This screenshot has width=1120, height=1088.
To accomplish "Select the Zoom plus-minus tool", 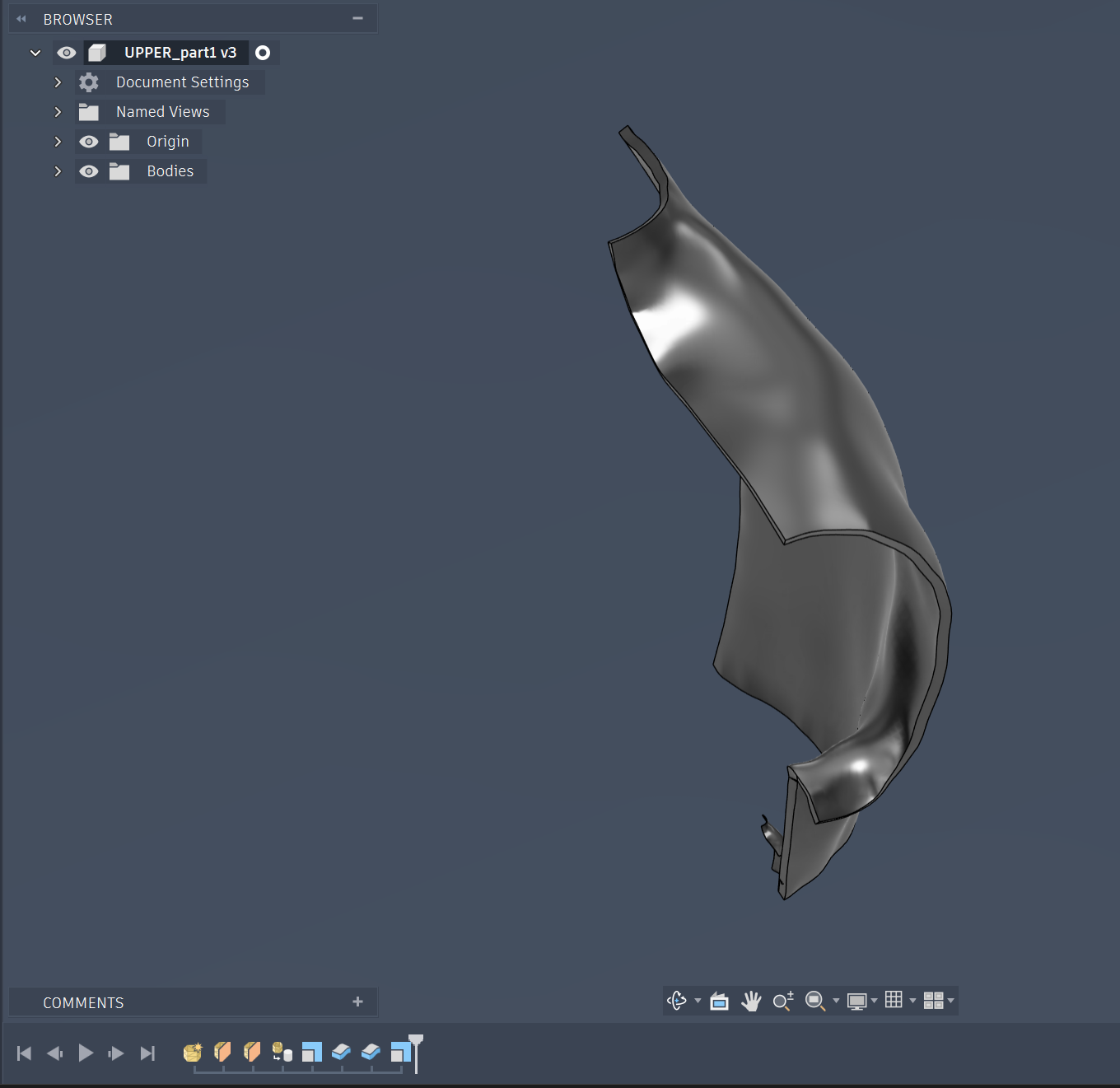I will (x=783, y=1001).
